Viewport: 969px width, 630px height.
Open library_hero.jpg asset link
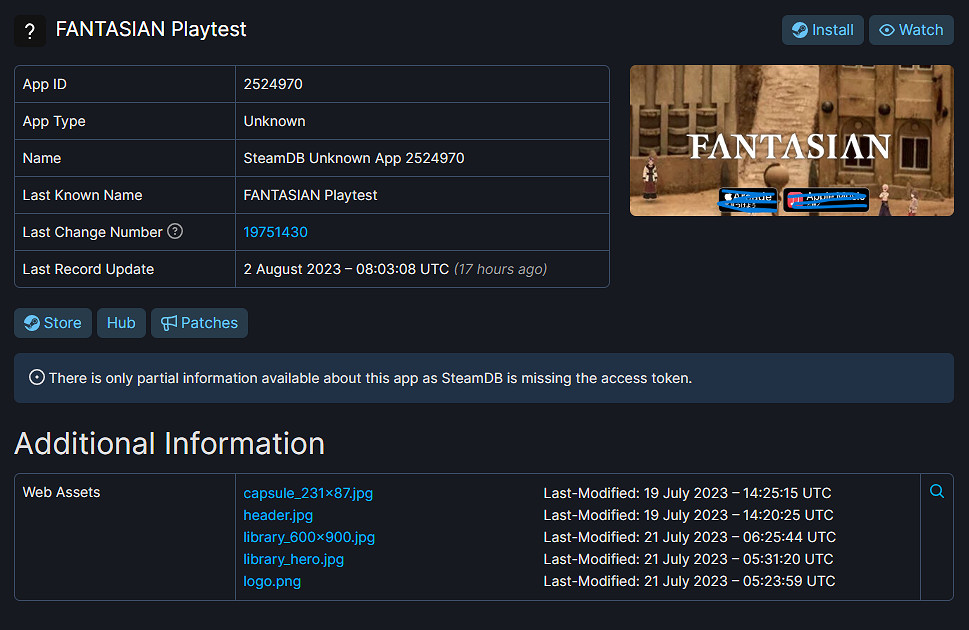point(294,559)
